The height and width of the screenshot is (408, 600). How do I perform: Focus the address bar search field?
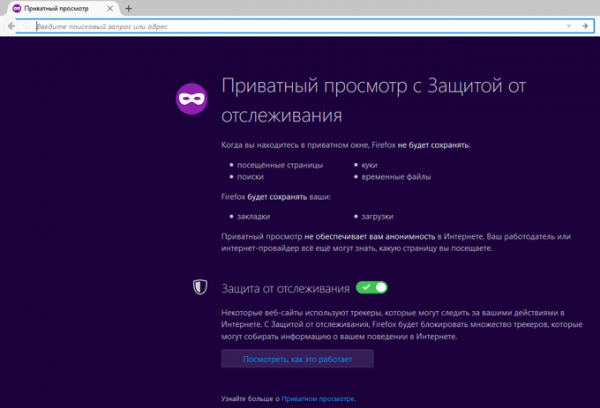(298, 26)
